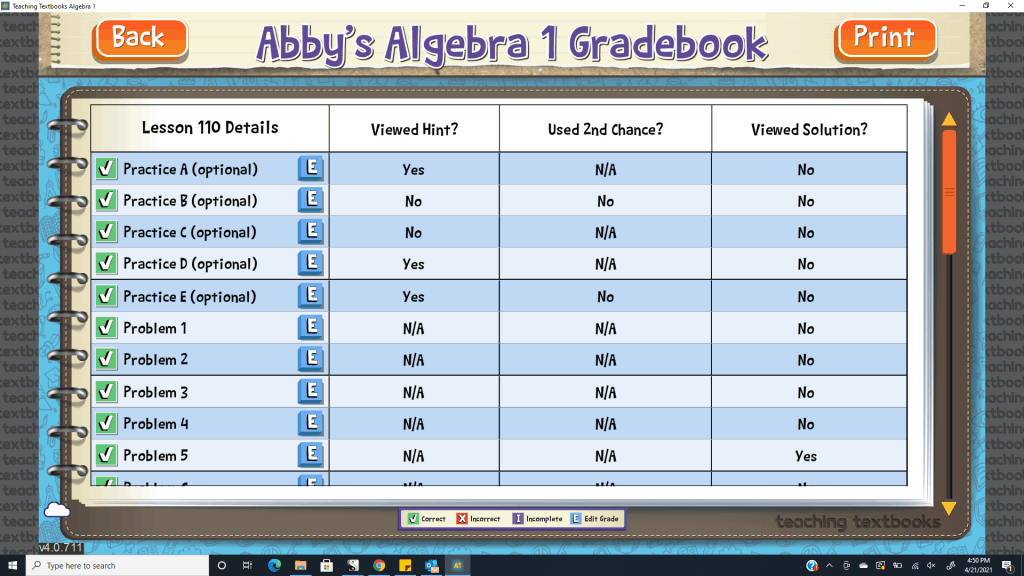
Task: Open Google Chrome from taskbar
Action: coord(379,566)
